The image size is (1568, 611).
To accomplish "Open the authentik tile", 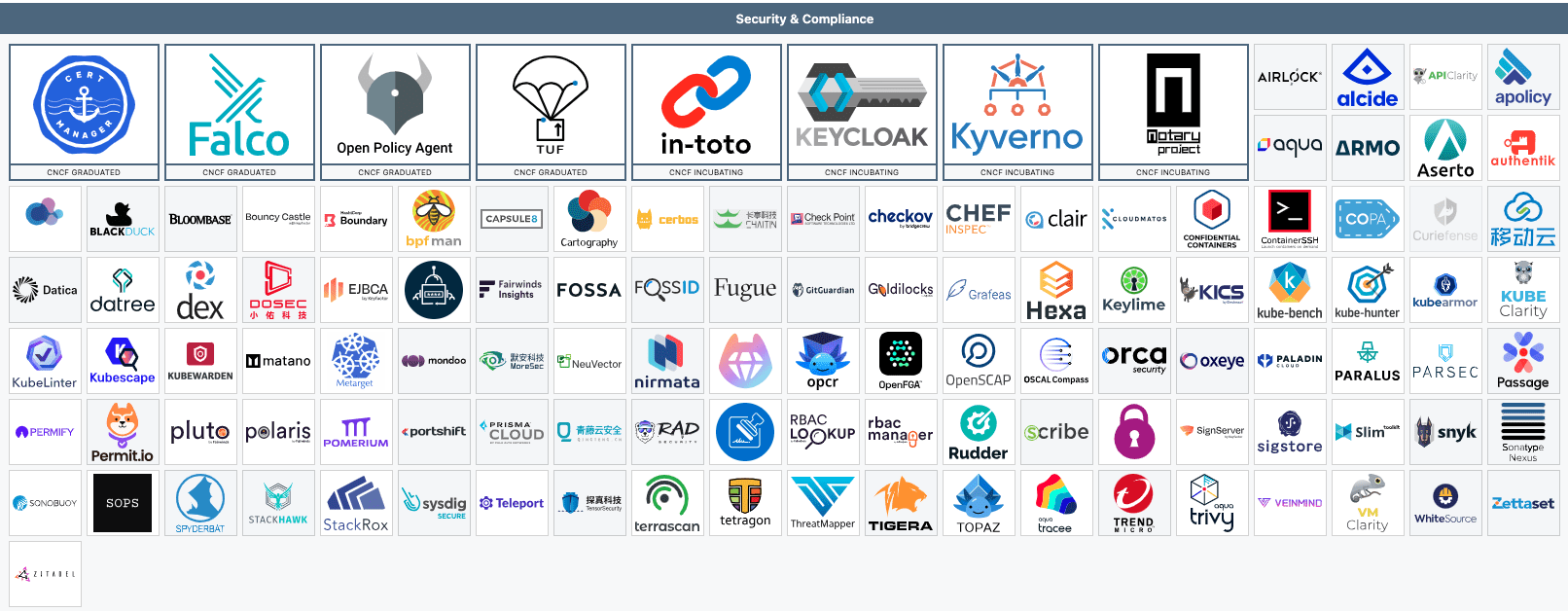I will [1523, 148].
